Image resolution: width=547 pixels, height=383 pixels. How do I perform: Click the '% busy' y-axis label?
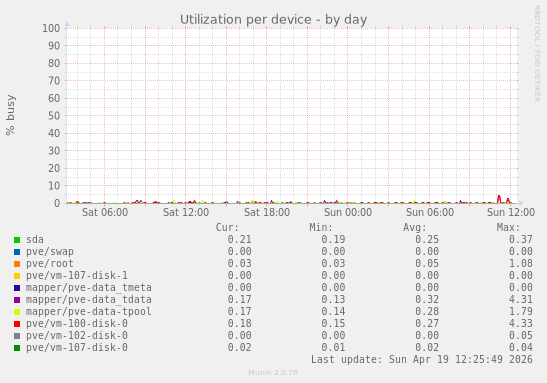tap(10, 115)
